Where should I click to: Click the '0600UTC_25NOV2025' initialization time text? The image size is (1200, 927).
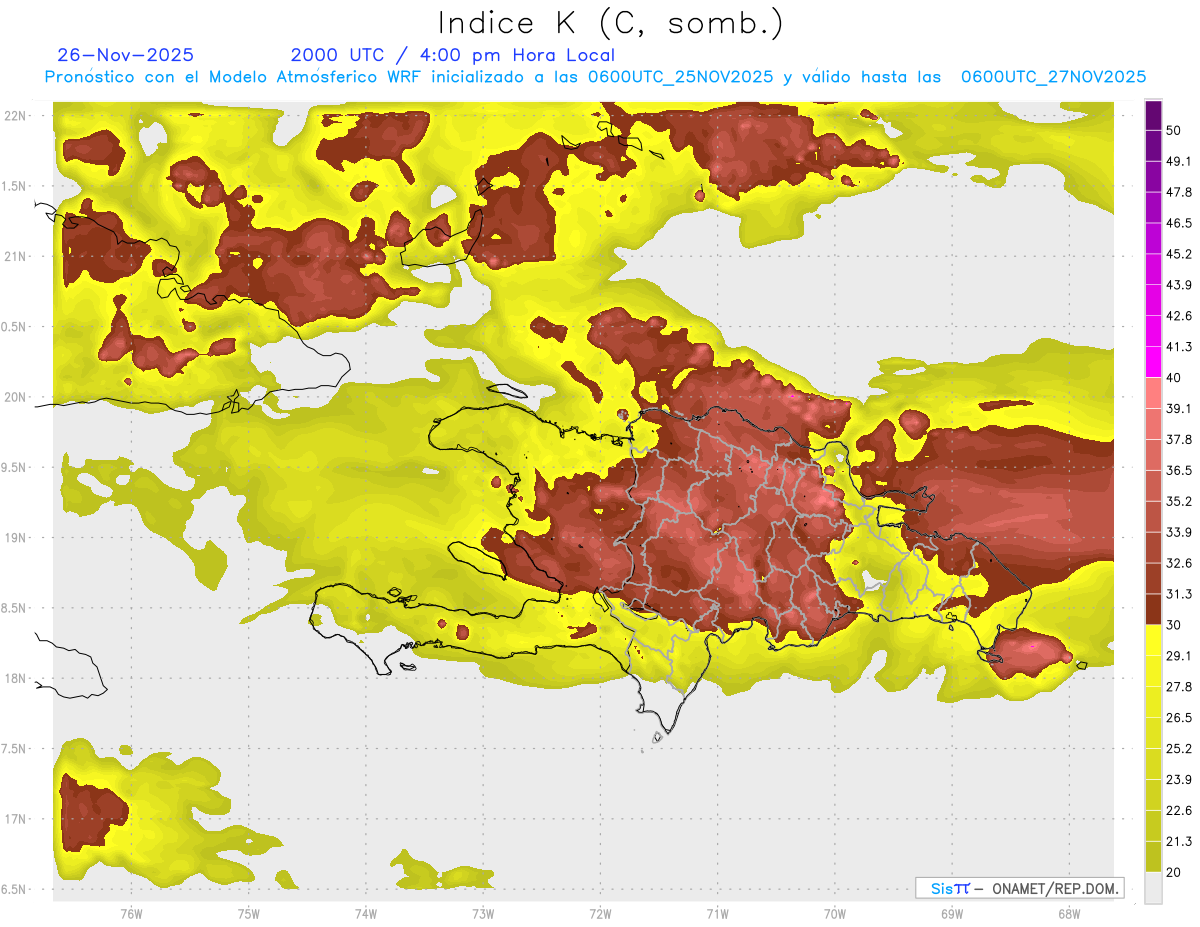(x=680, y=77)
